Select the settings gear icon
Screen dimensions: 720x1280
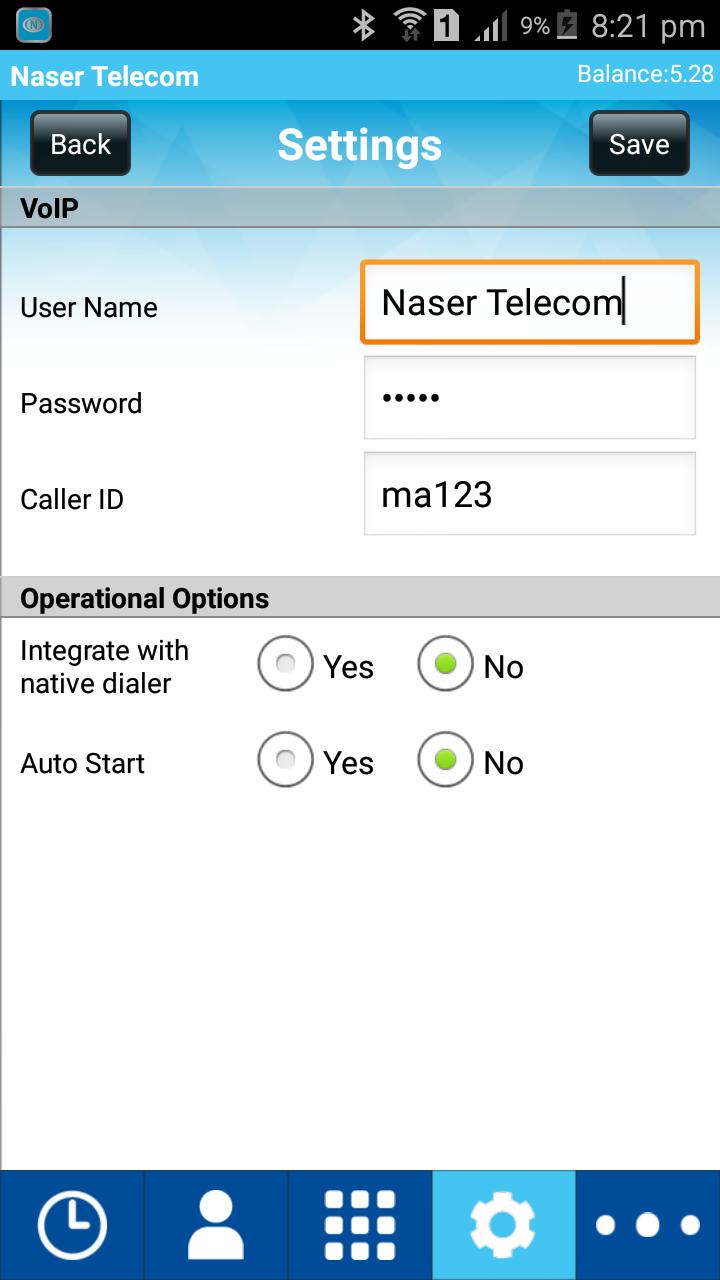(503, 1222)
